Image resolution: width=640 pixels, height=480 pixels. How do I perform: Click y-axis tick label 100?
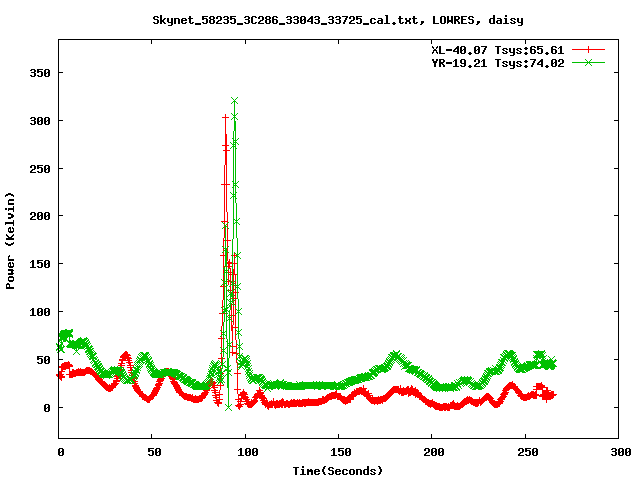tap(40, 312)
